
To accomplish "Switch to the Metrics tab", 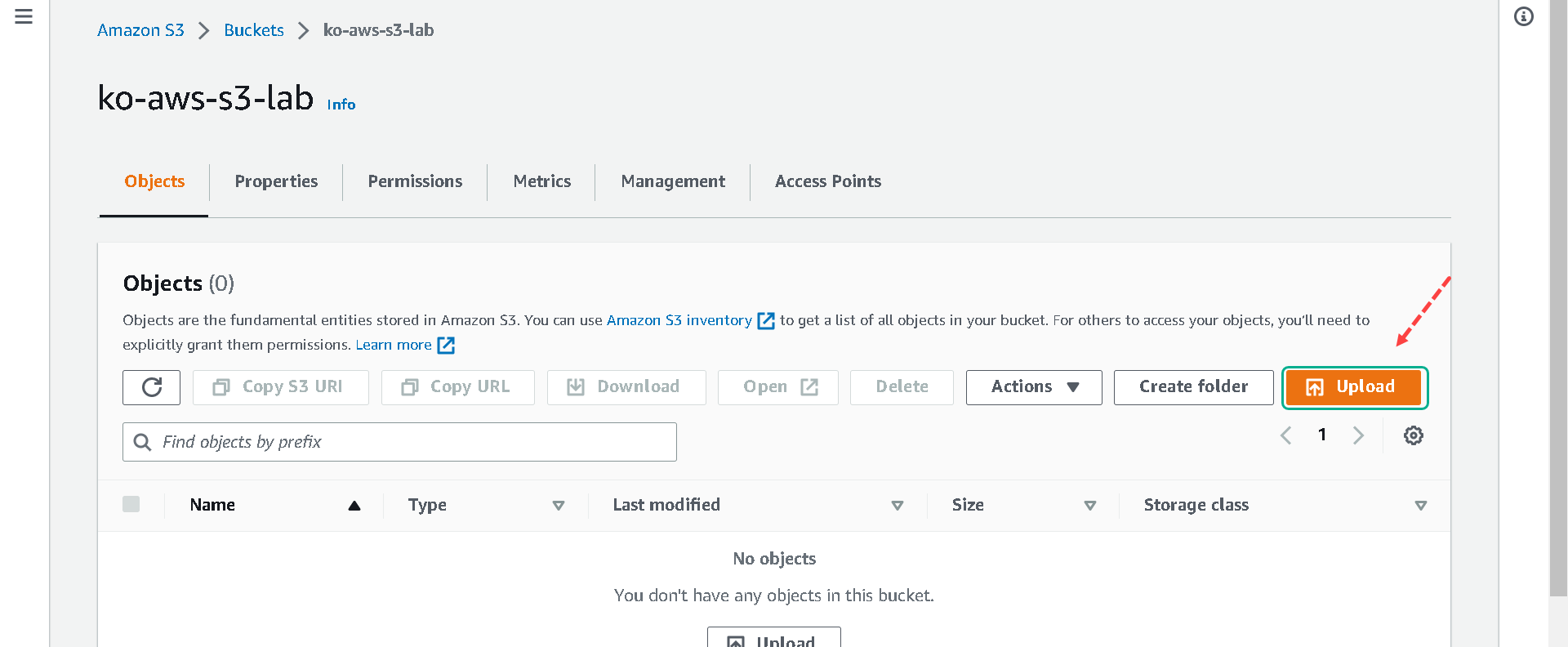I will coord(542,181).
